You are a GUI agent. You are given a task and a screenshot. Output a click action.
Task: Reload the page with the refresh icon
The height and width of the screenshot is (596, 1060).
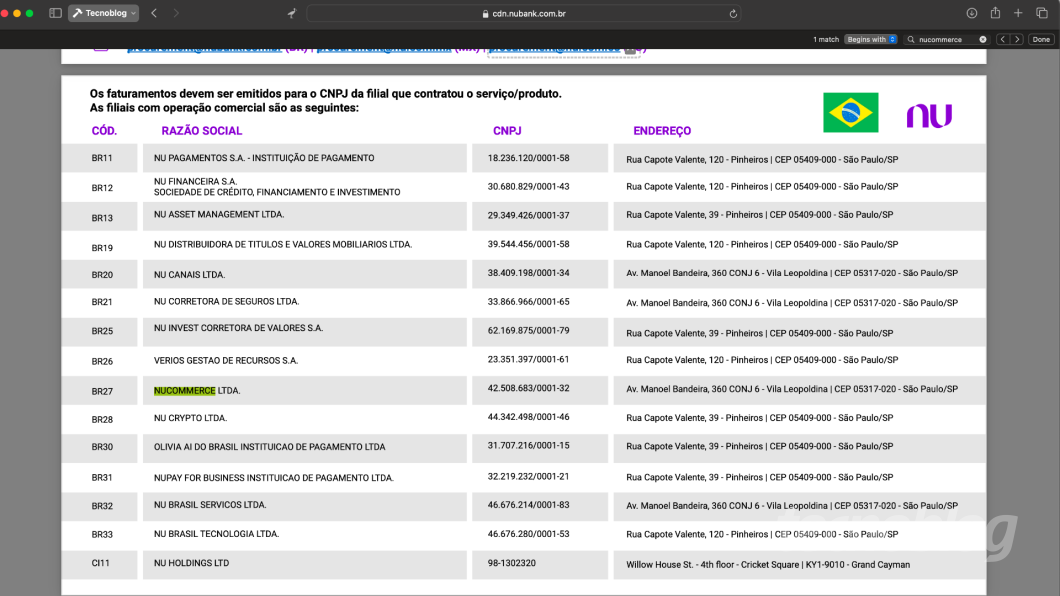tap(733, 14)
